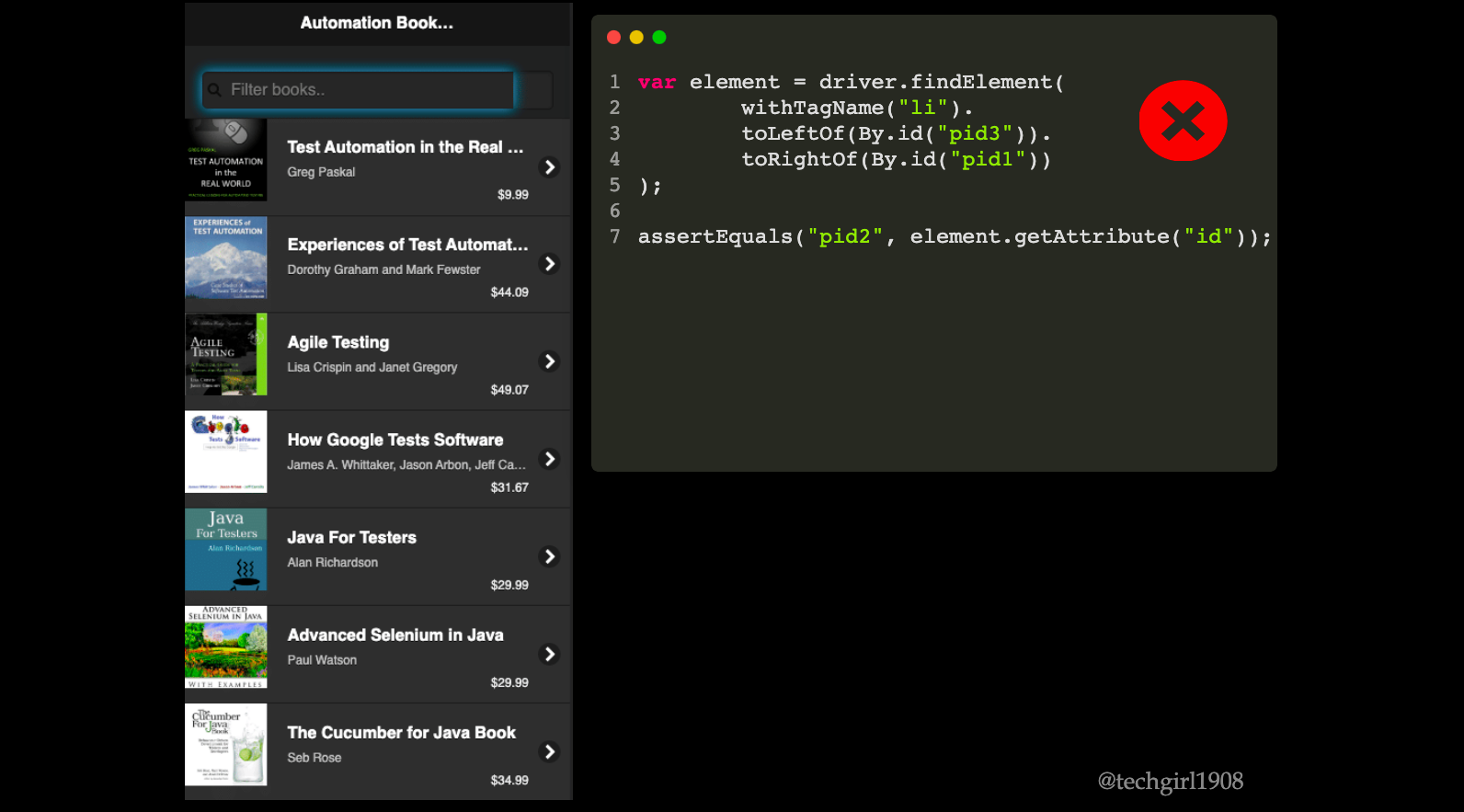Open Advanced Selenium in Java chevron
Screen dimensions: 1464x812
point(549,654)
